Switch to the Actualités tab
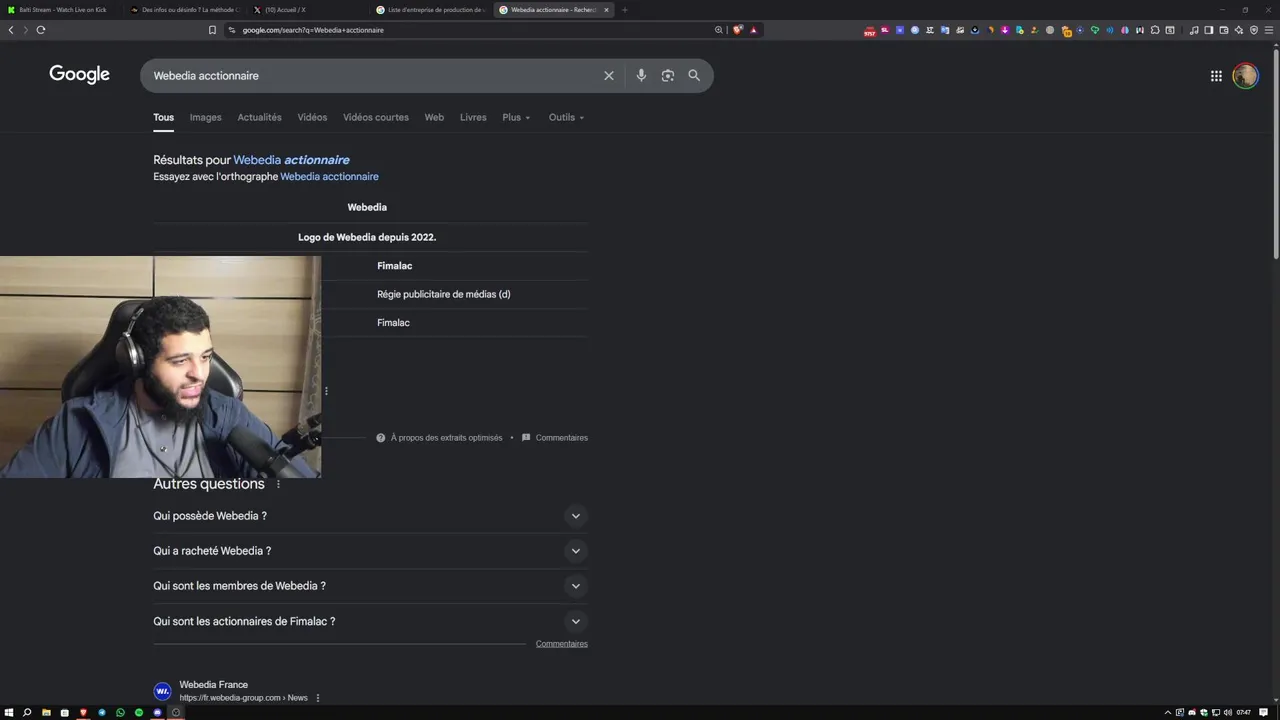1280x720 pixels. [259, 117]
